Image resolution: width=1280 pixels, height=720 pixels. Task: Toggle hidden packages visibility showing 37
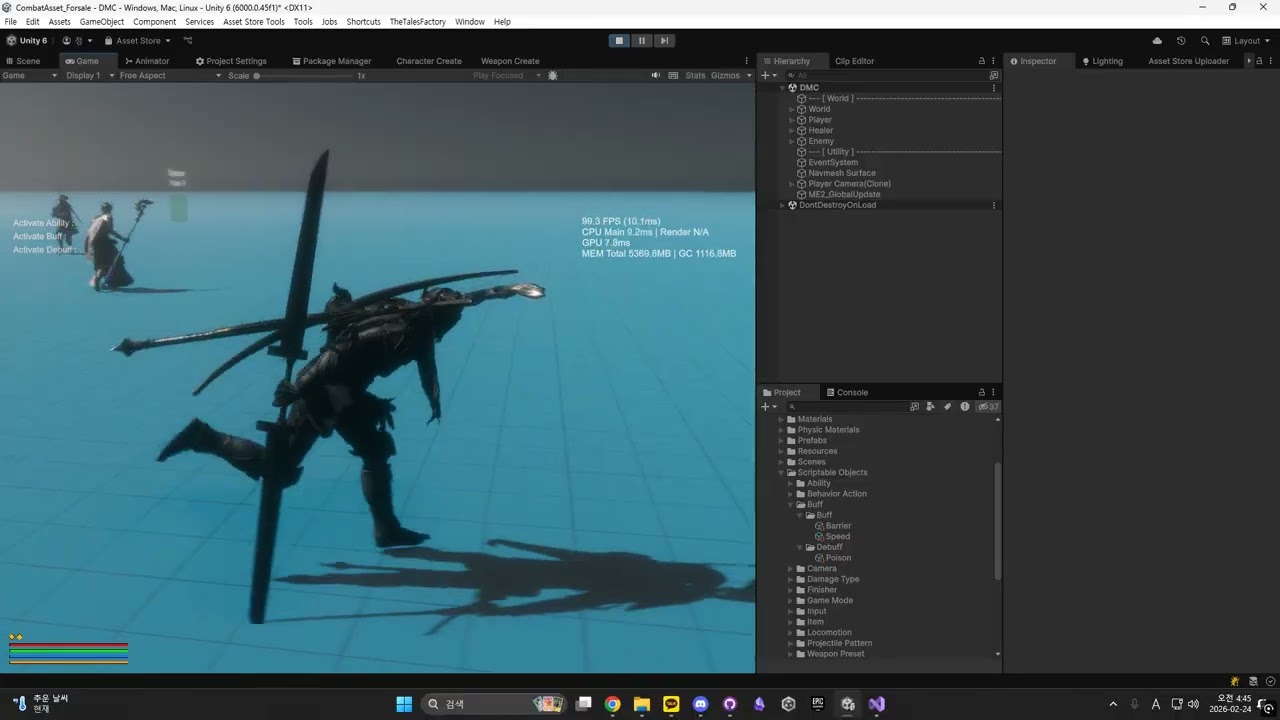tap(988, 407)
